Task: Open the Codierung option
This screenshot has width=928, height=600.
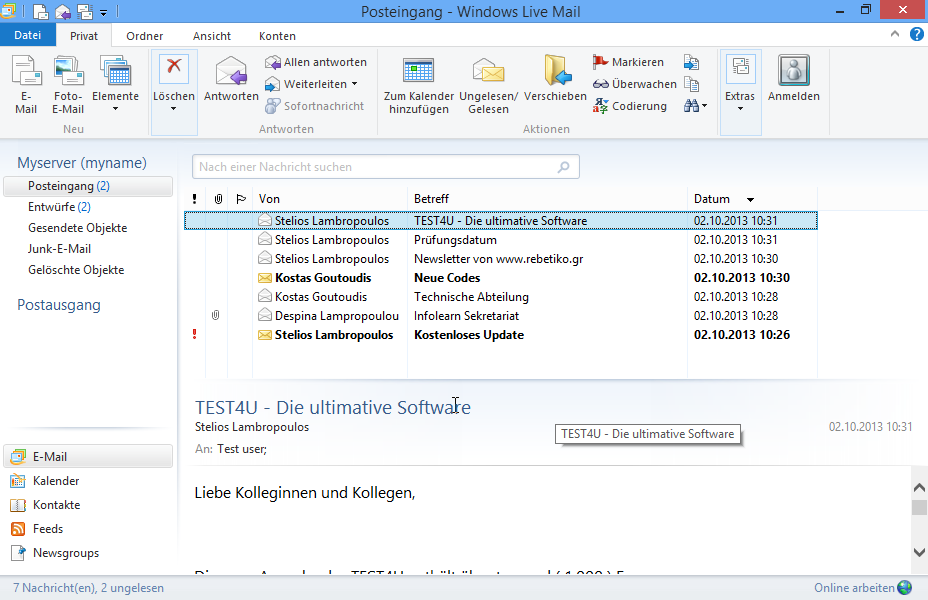Action: (x=630, y=106)
